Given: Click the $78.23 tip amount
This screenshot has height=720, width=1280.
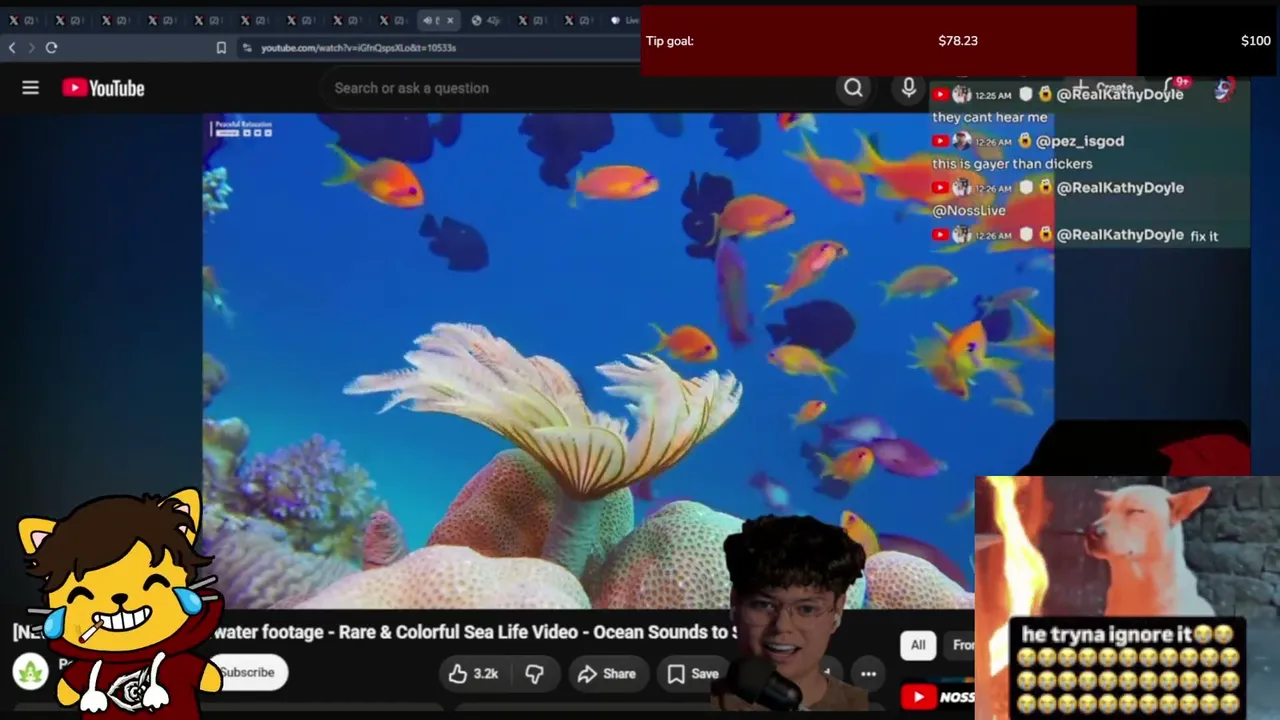Looking at the screenshot, I should (x=958, y=41).
